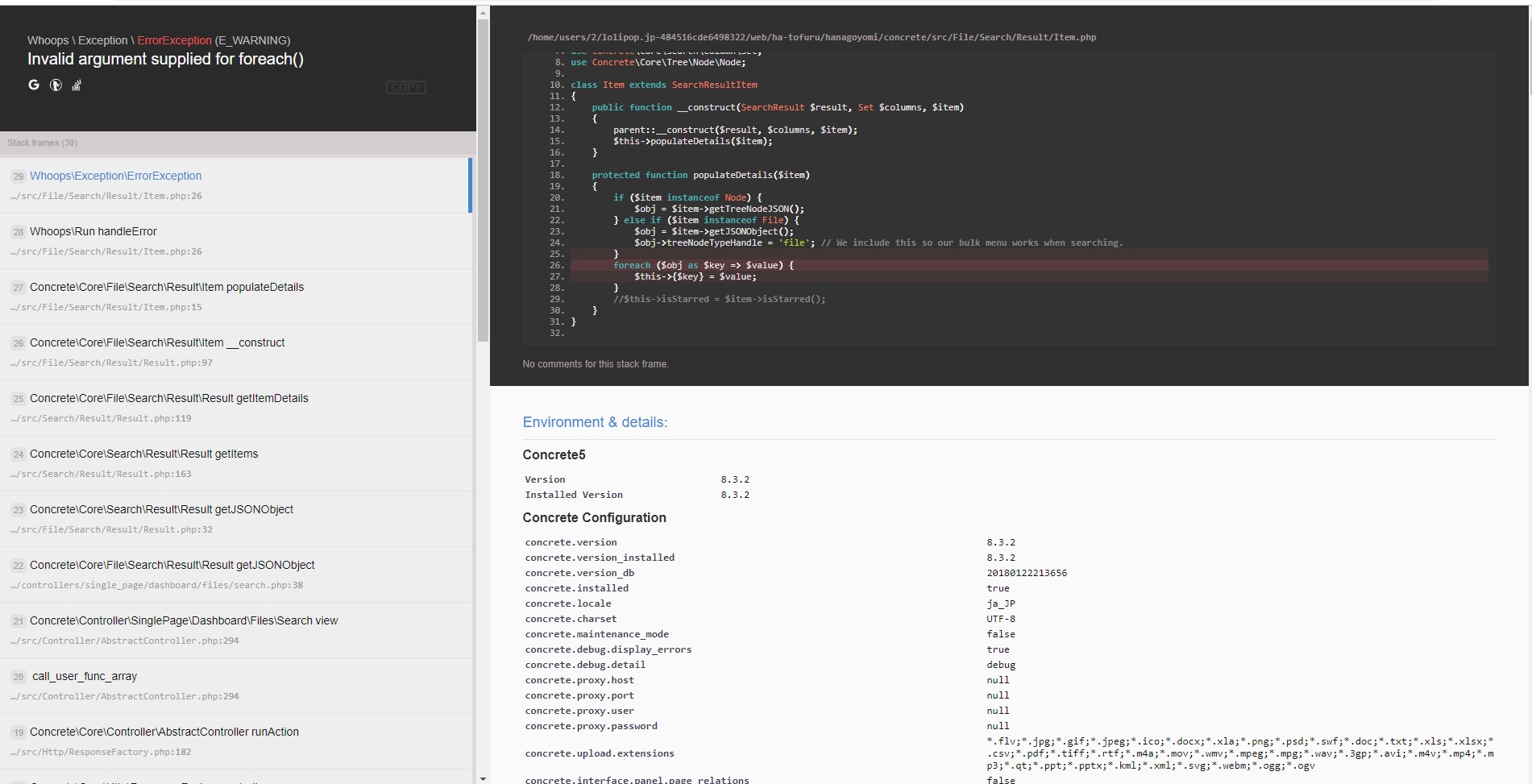Search the error on Google

[x=34, y=85]
